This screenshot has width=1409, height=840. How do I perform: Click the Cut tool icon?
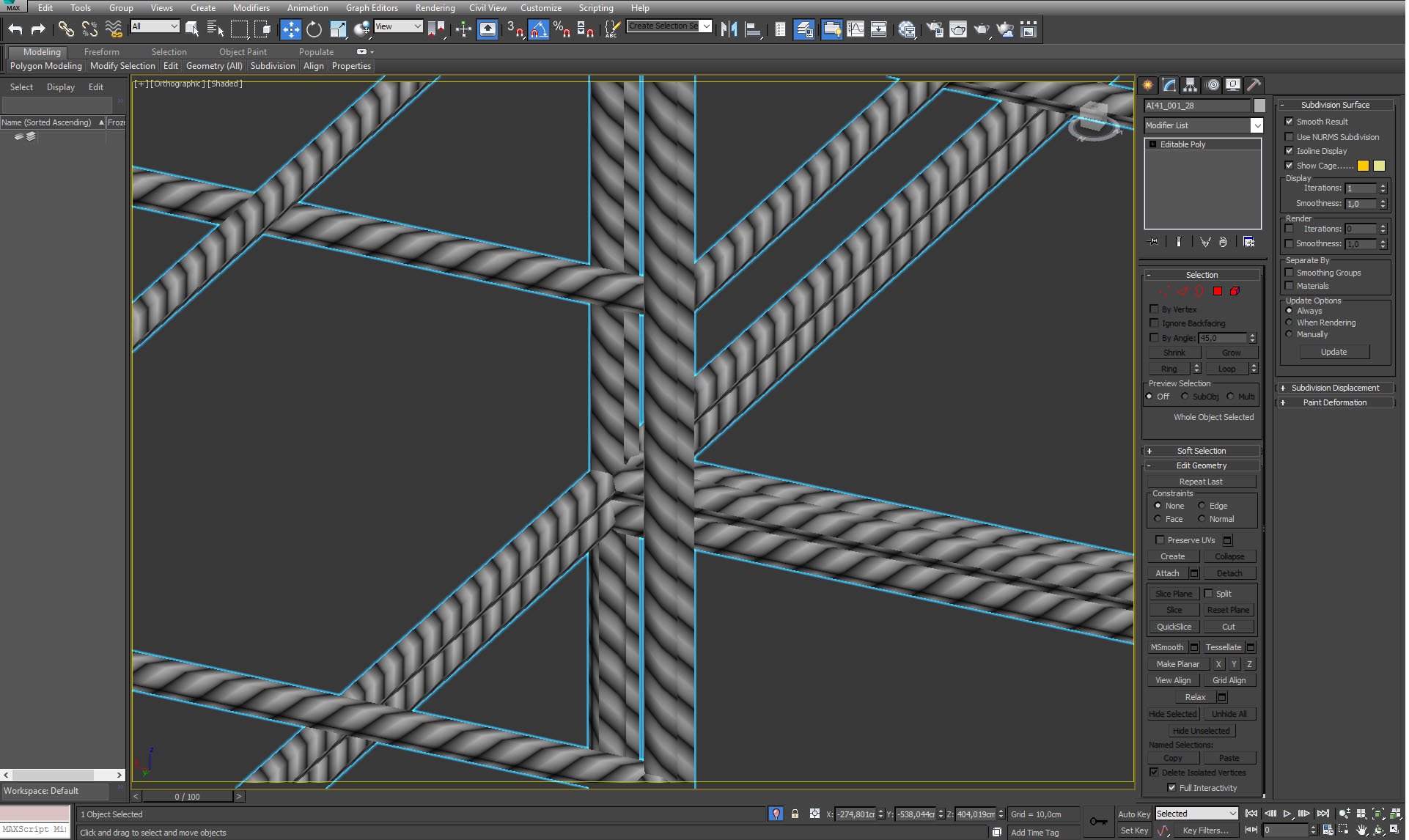pyautogui.click(x=1228, y=626)
